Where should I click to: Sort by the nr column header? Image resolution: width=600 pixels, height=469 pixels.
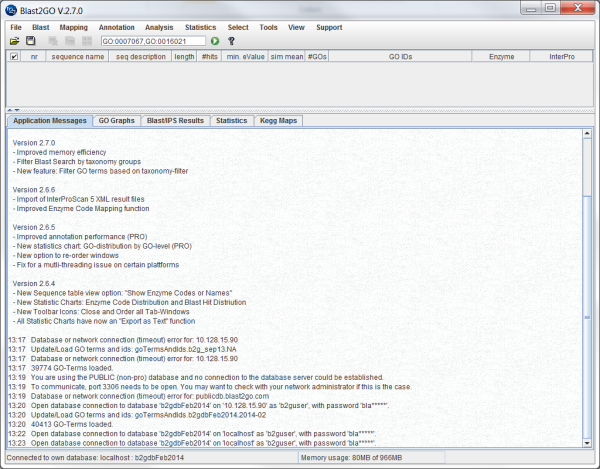click(x=34, y=57)
